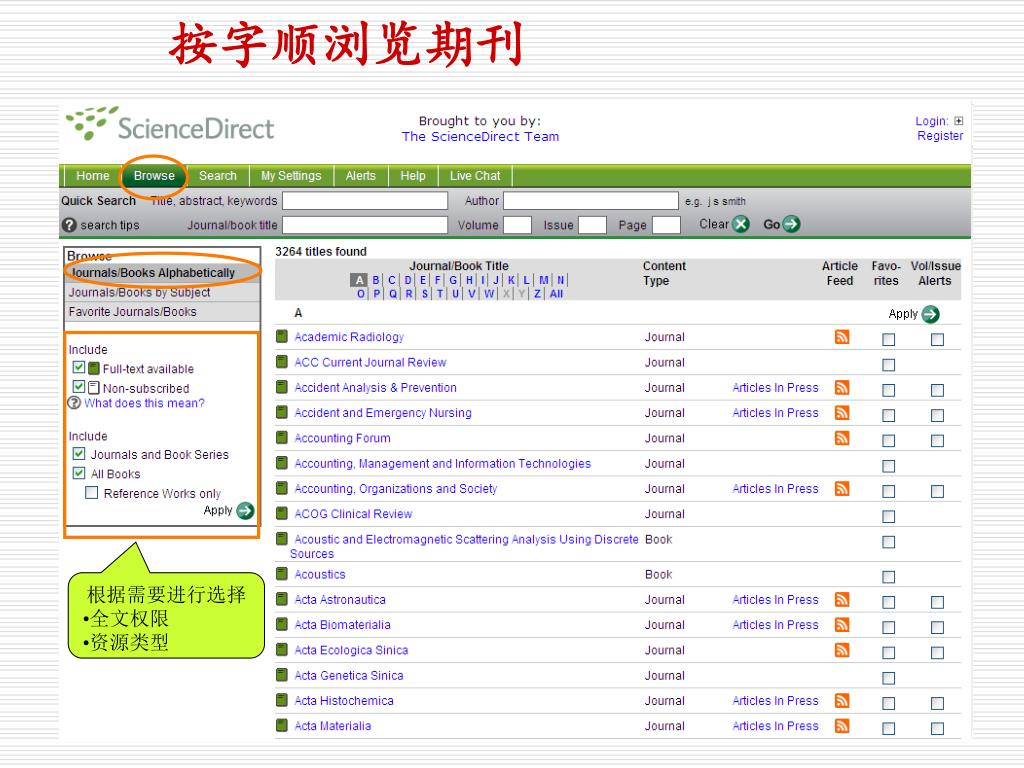This screenshot has height=768, width=1024.
Task: Click the Go arrow icon in Quick Search
Action: (791, 225)
